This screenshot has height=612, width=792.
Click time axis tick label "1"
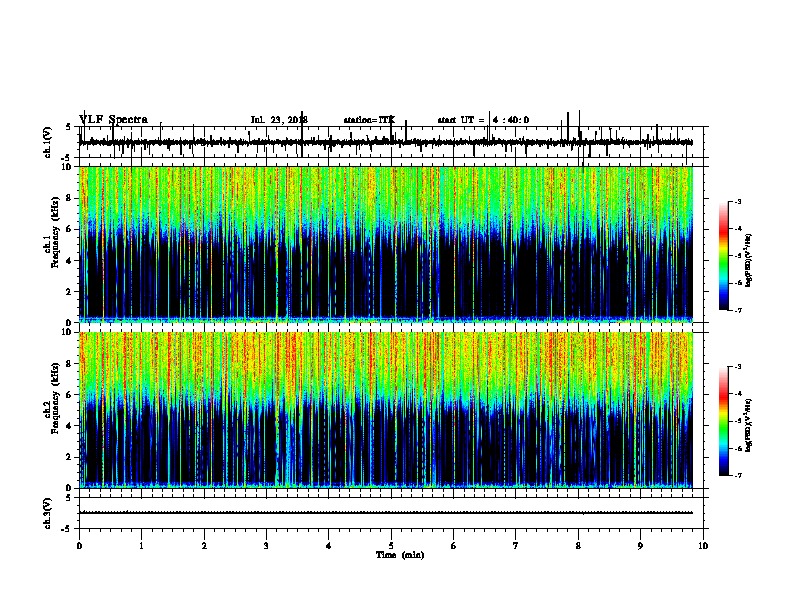[142, 546]
